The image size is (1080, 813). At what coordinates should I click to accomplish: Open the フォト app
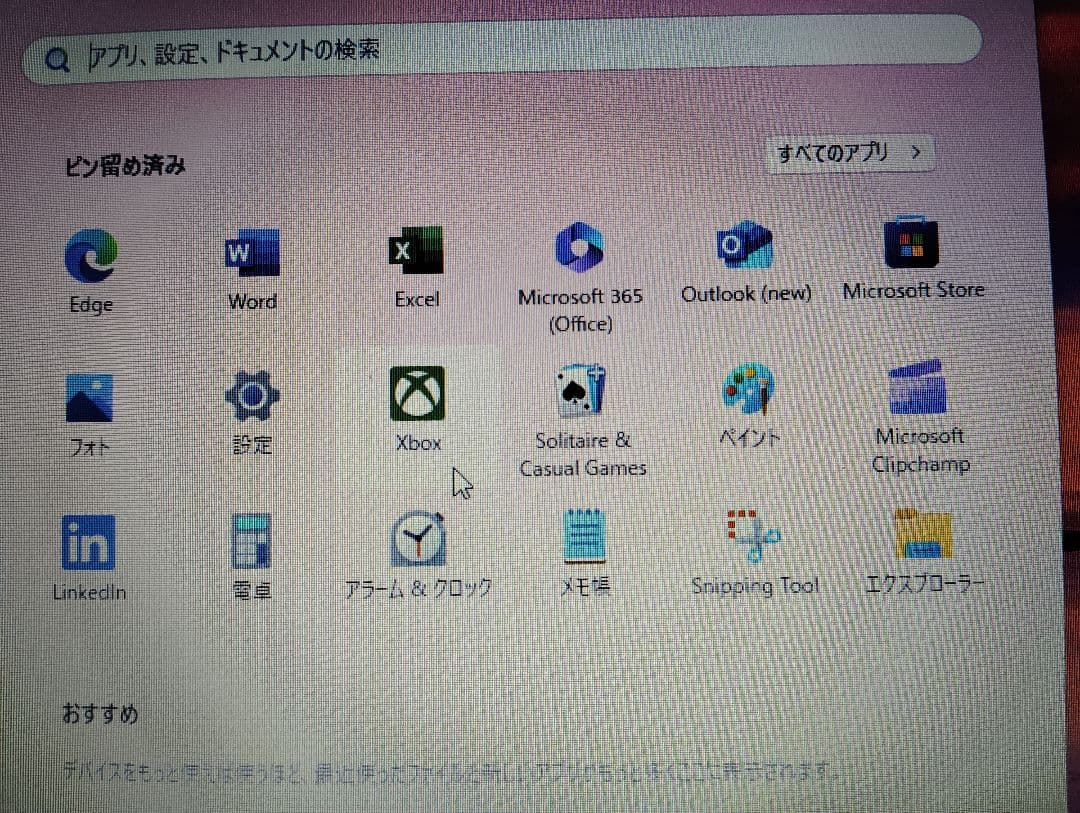88,394
